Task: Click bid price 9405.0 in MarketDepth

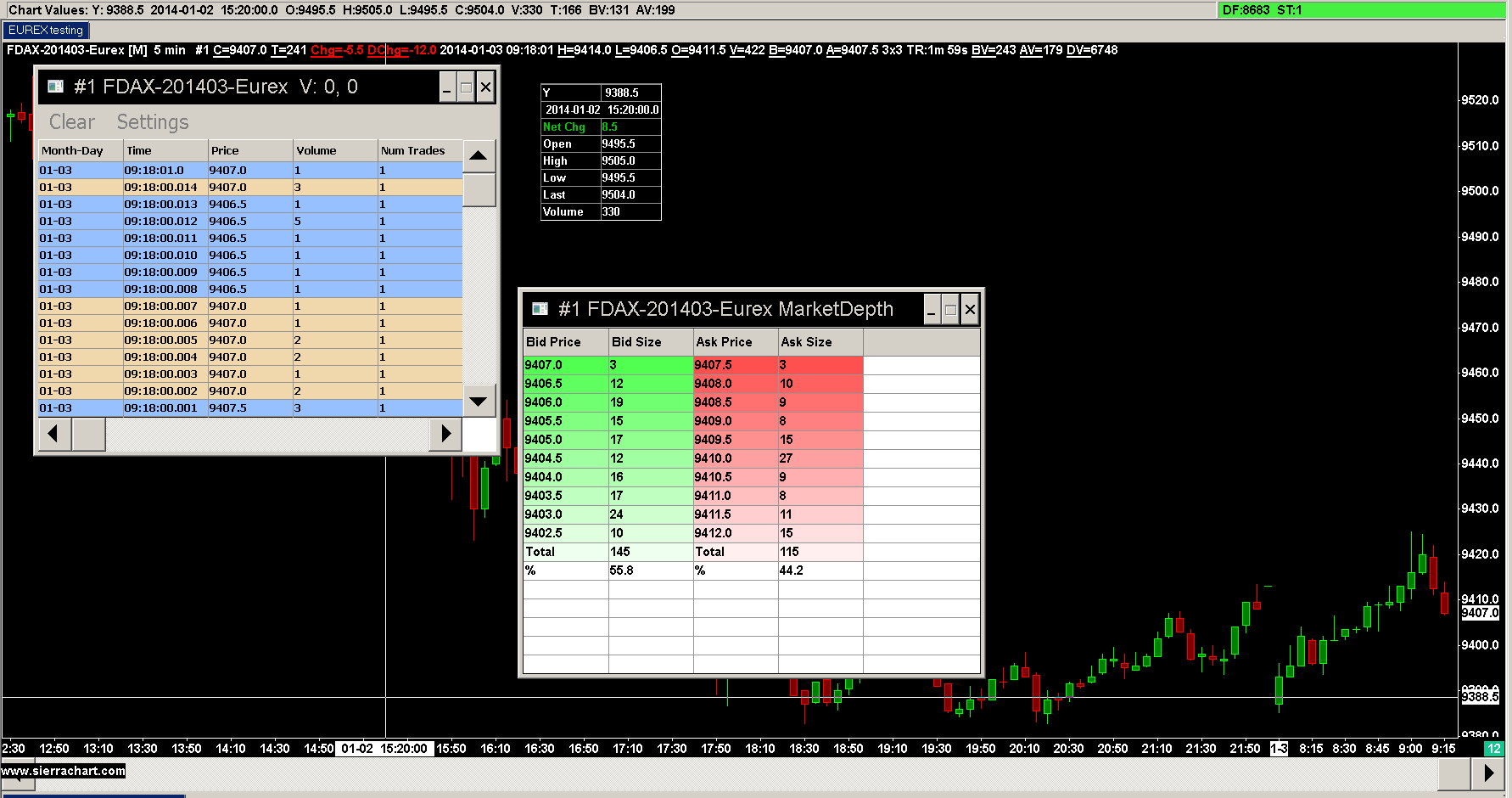Action: coord(566,440)
